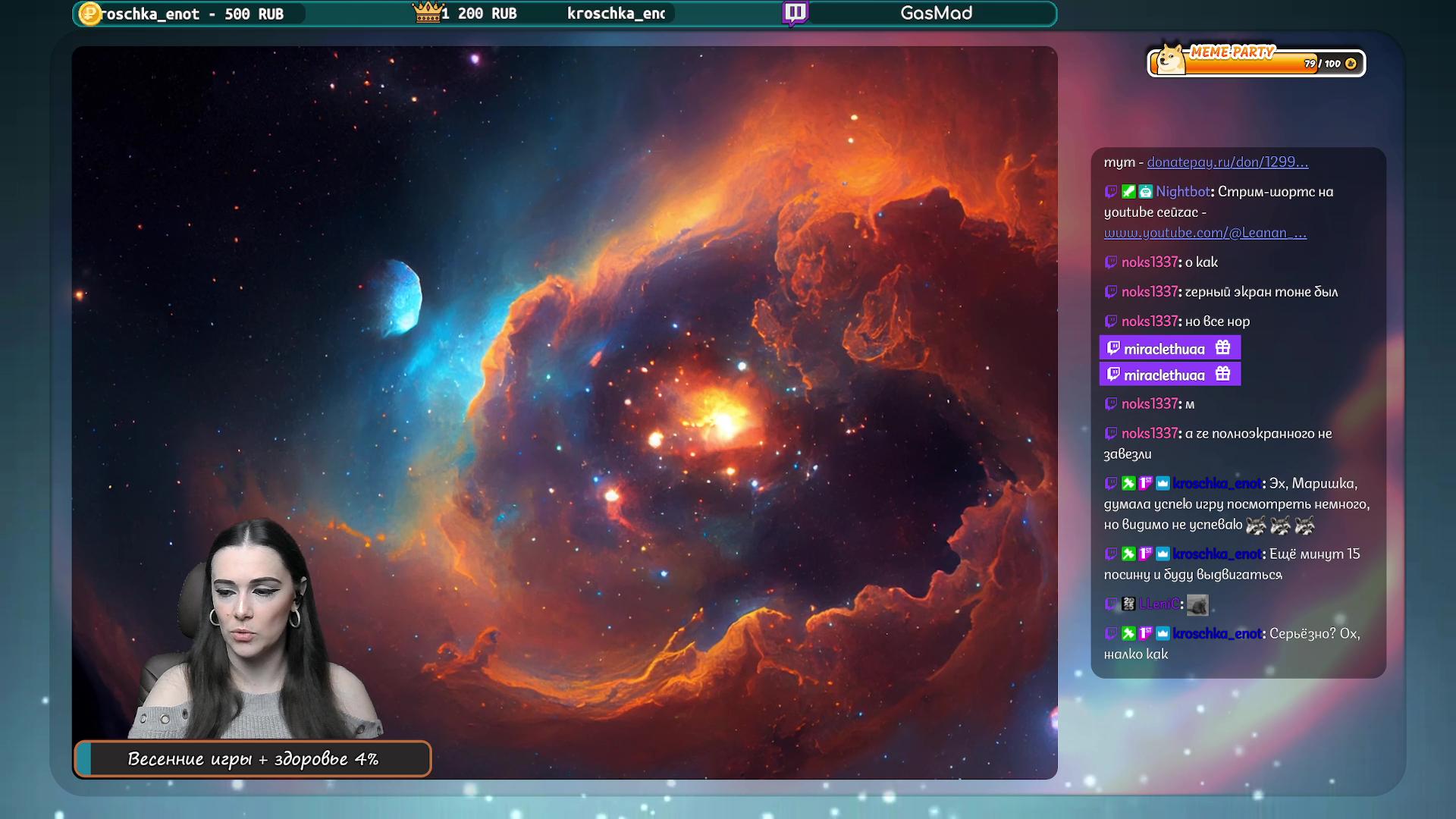Click Nightbot's green sword moderator badge

1128,192
